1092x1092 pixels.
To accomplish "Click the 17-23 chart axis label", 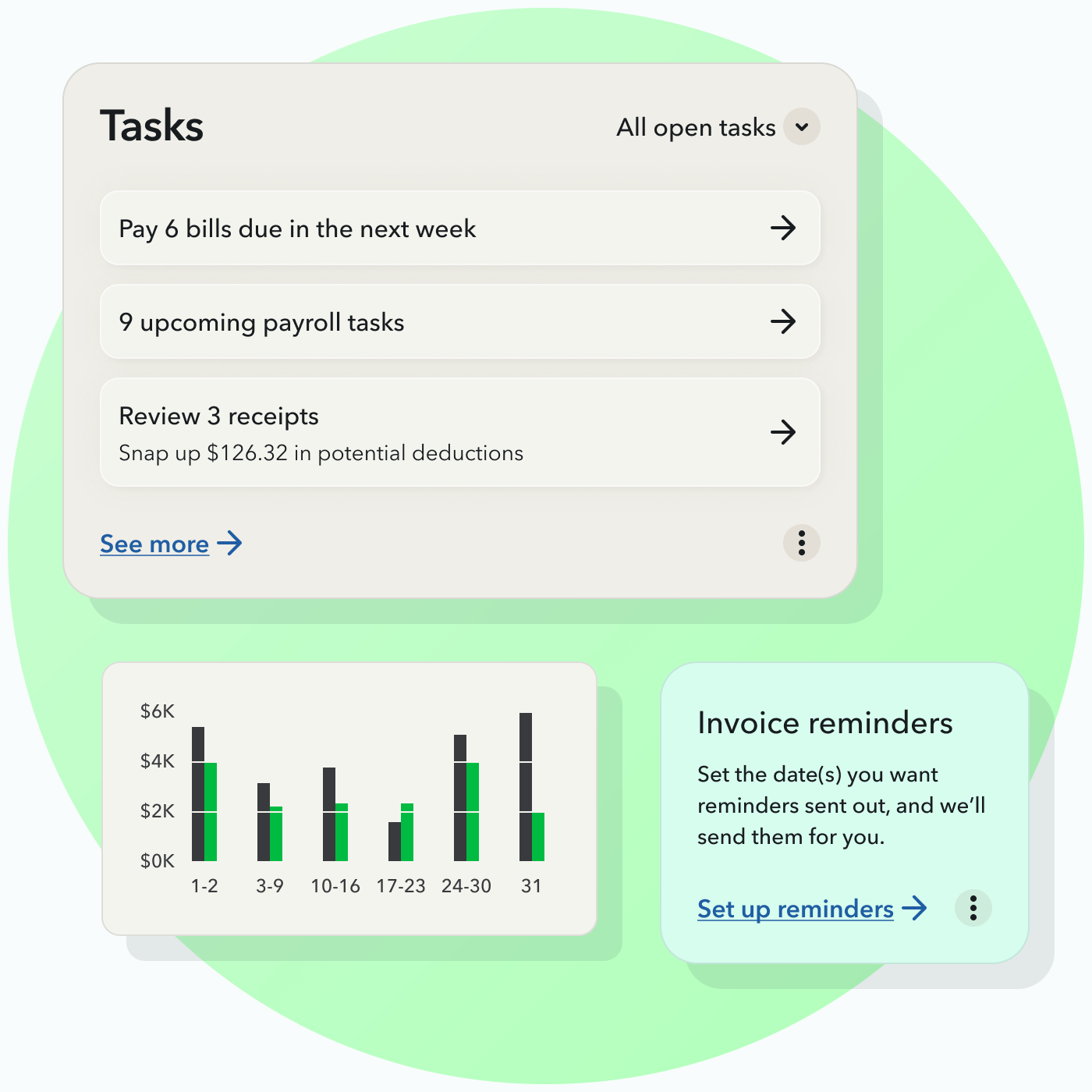I will pos(401,886).
